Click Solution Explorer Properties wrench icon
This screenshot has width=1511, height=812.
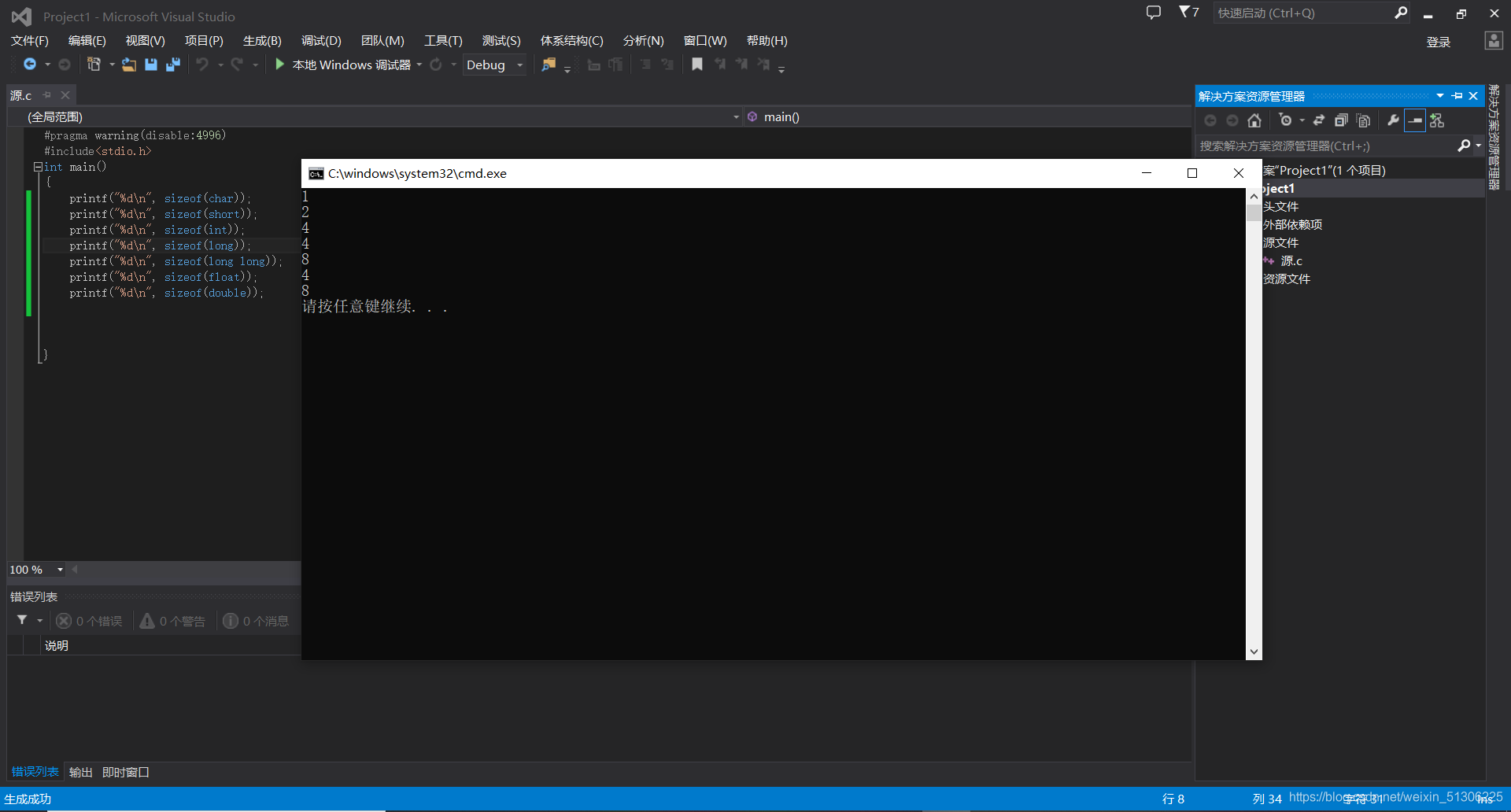(1393, 120)
